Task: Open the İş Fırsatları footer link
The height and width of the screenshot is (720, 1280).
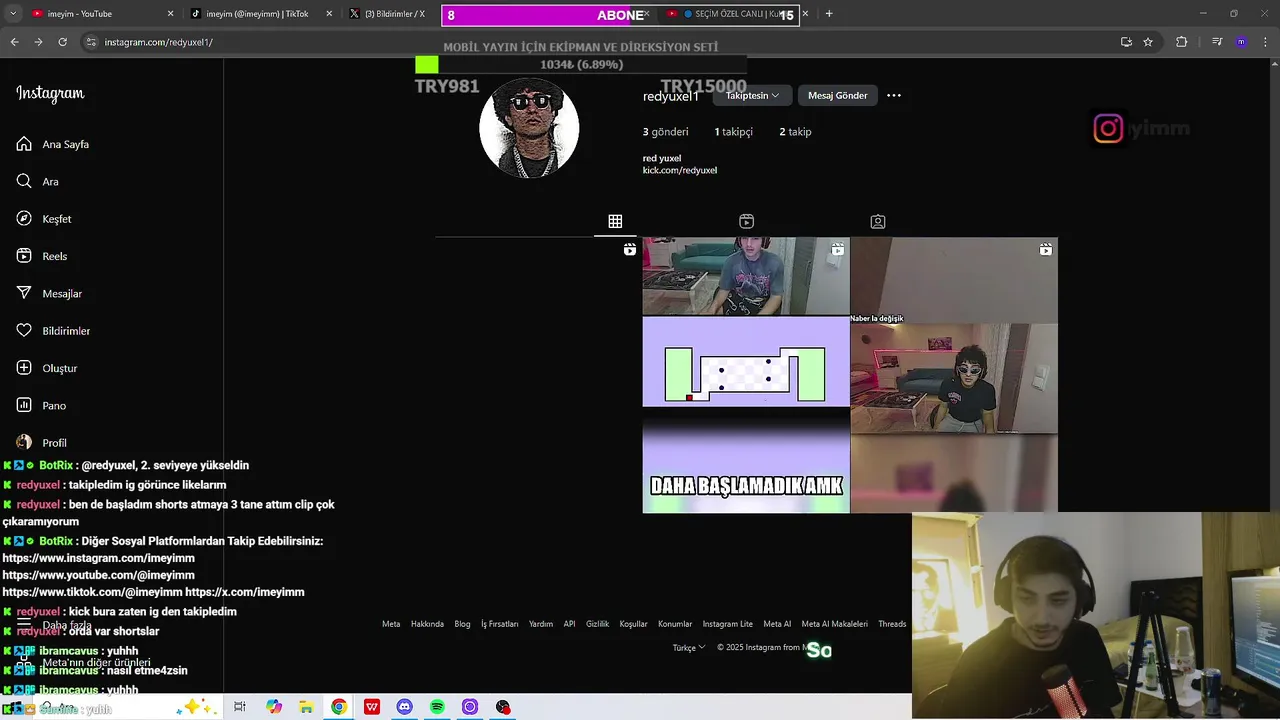Action: click(500, 624)
